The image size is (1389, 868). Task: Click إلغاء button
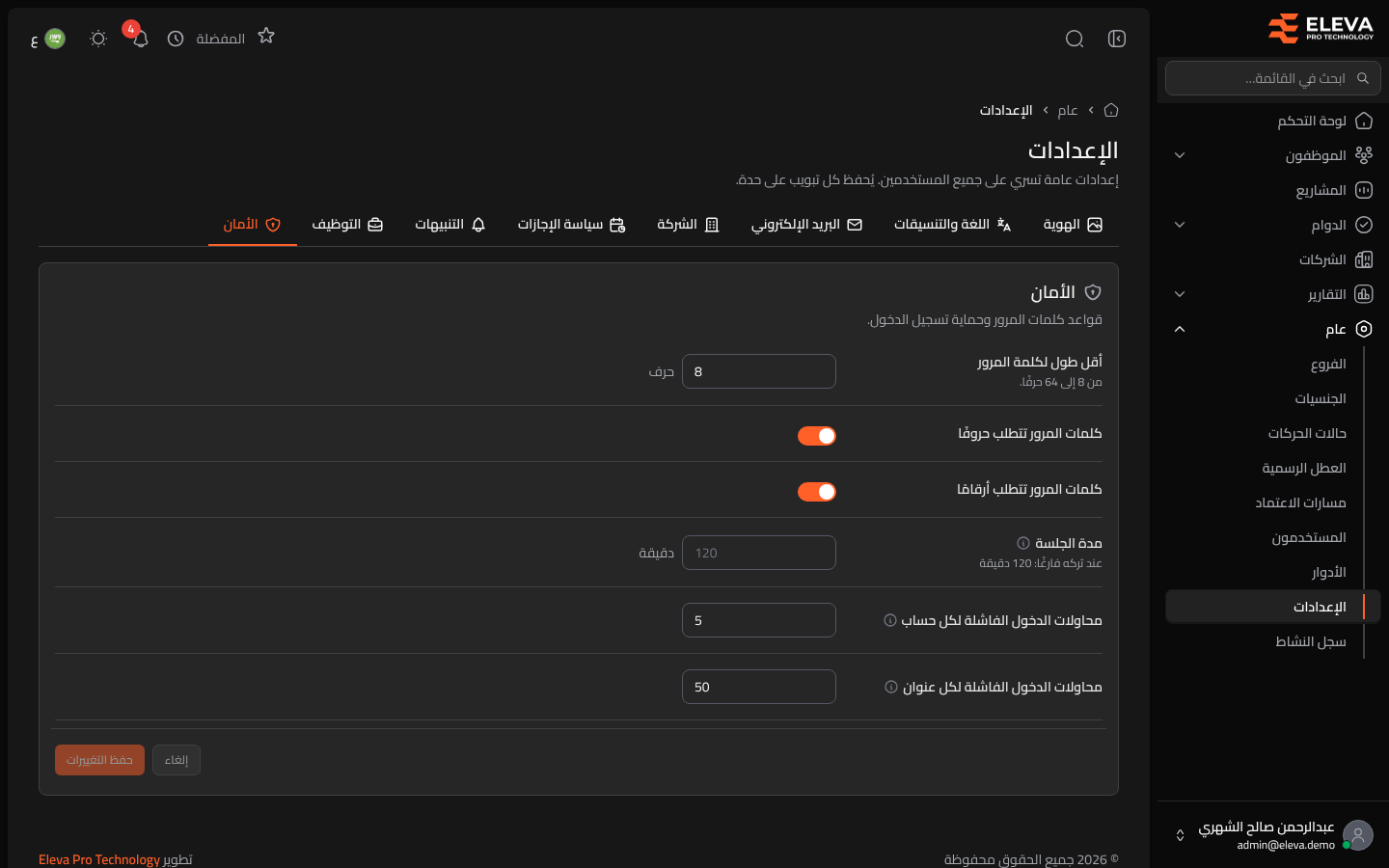(177, 760)
